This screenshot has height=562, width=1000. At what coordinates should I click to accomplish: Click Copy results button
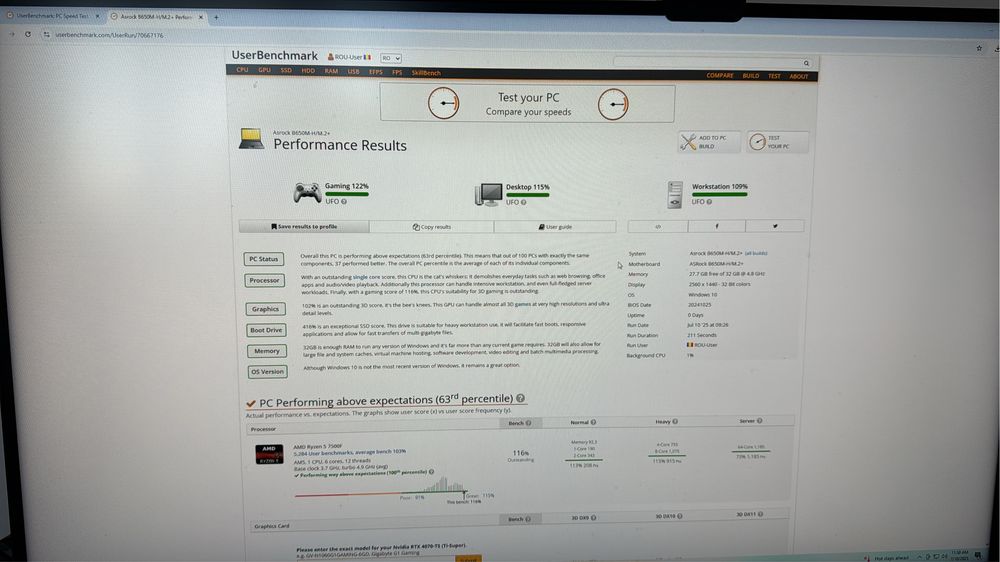point(432,226)
